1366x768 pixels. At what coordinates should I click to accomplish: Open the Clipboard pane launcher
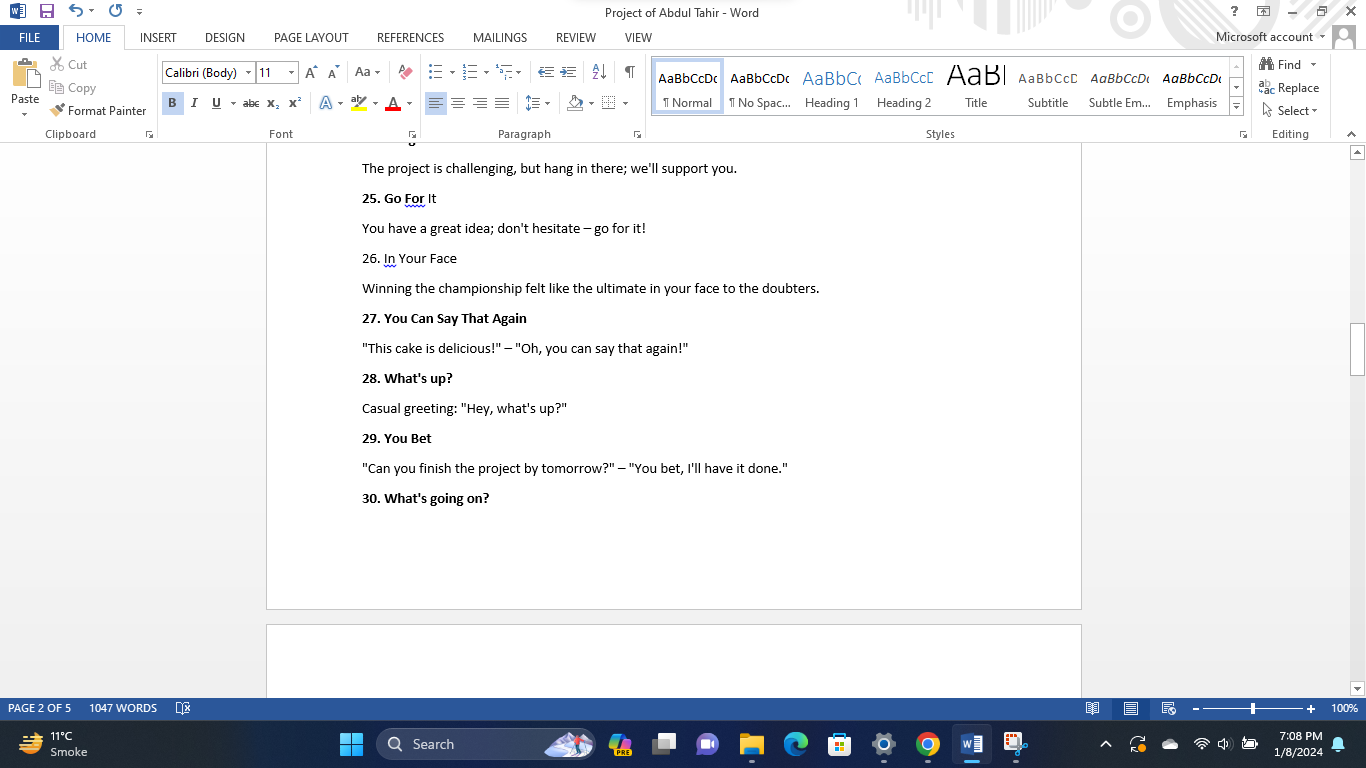(x=149, y=134)
